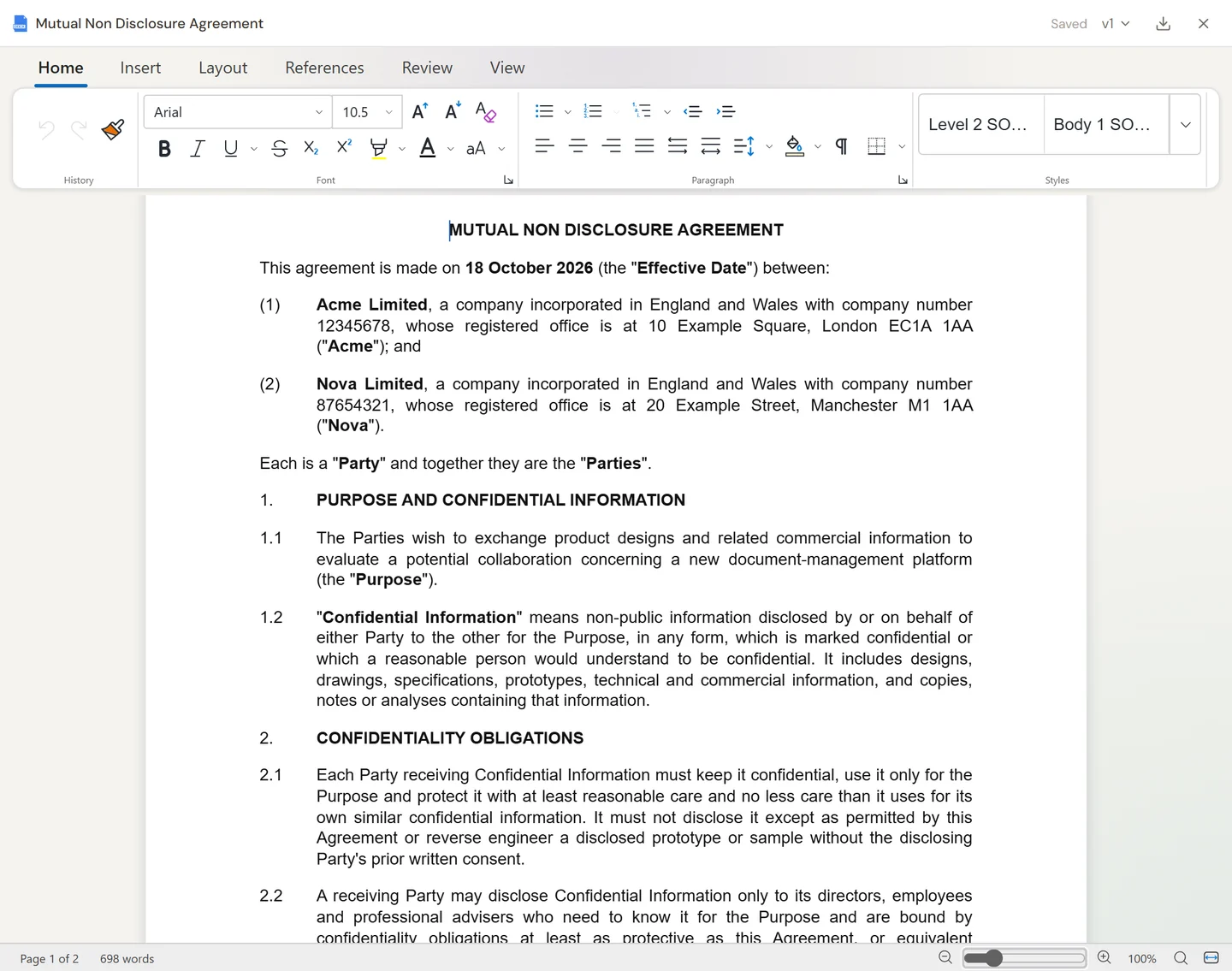This screenshot has width=1232, height=971.
Task: Apply multilevel list
Action: (642, 111)
